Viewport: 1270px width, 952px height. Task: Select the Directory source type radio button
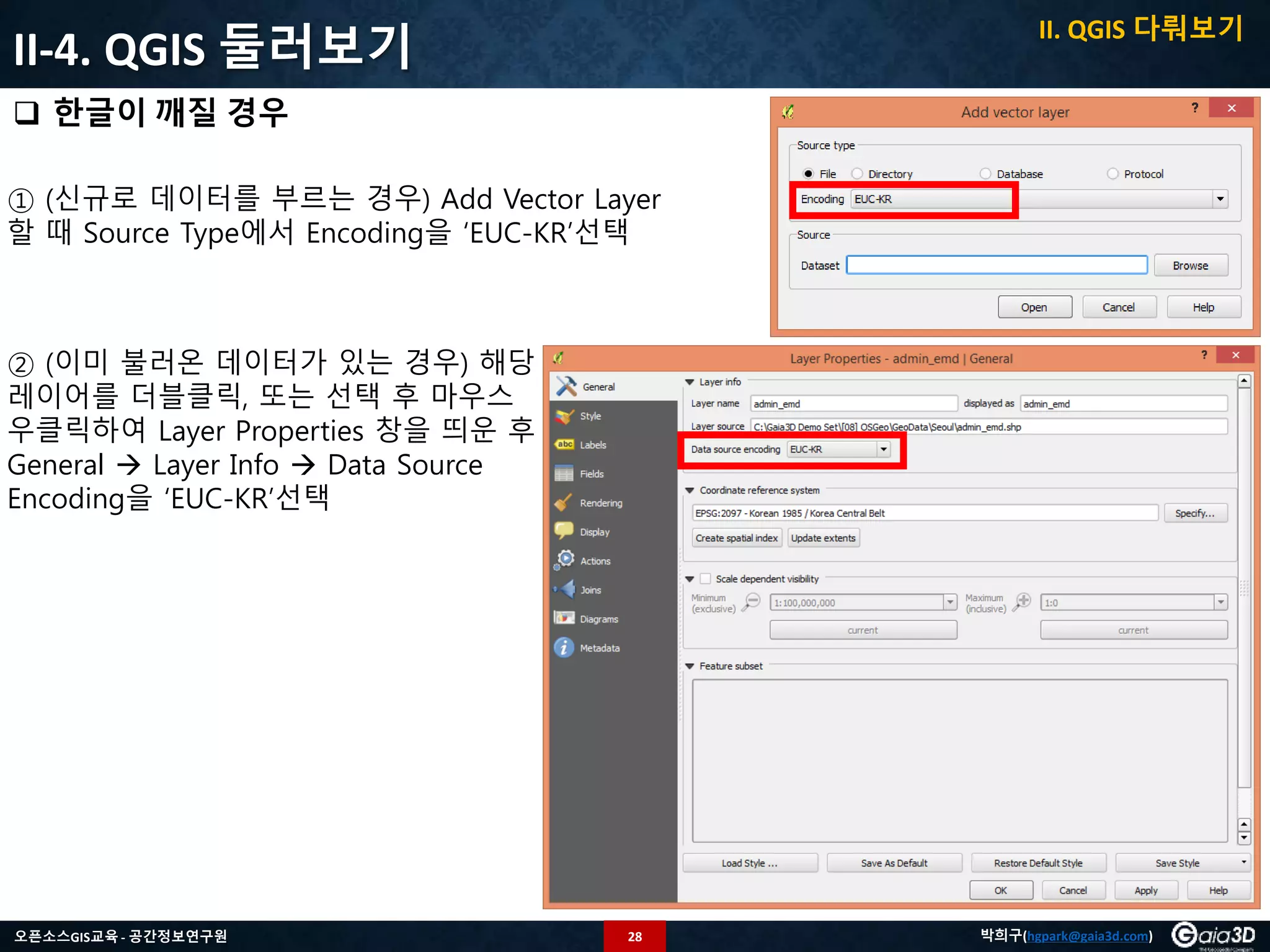[x=857, y=174]
